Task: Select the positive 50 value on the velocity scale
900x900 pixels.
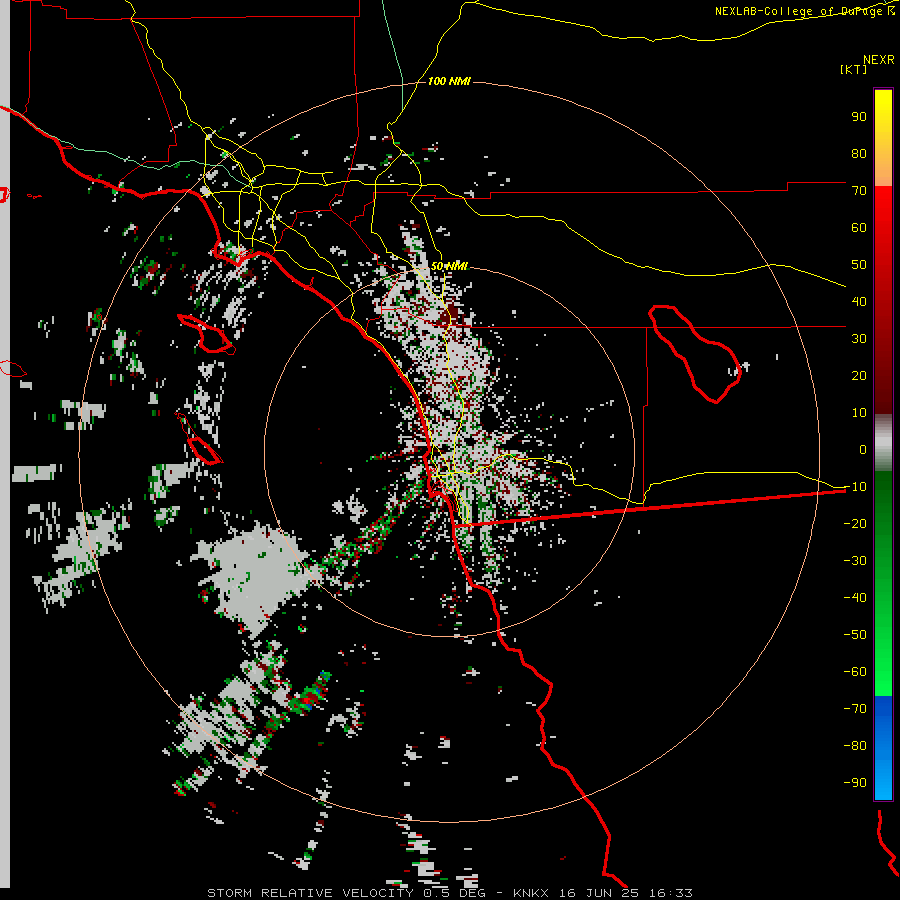Action: point(859,265)
